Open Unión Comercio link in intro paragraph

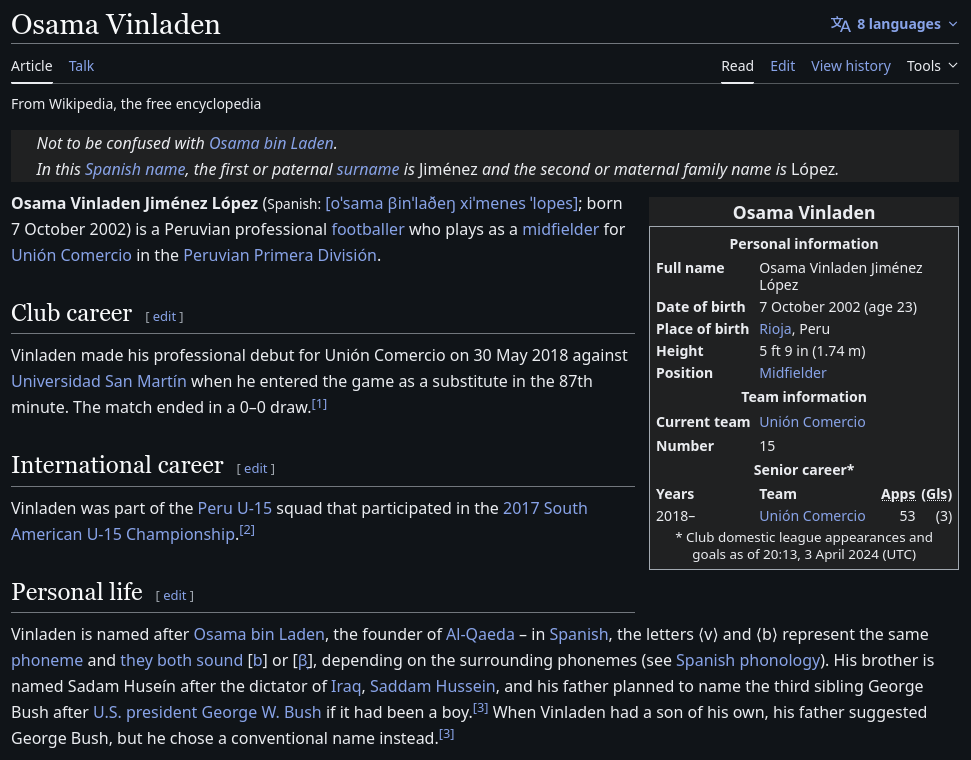click(71, 255)
